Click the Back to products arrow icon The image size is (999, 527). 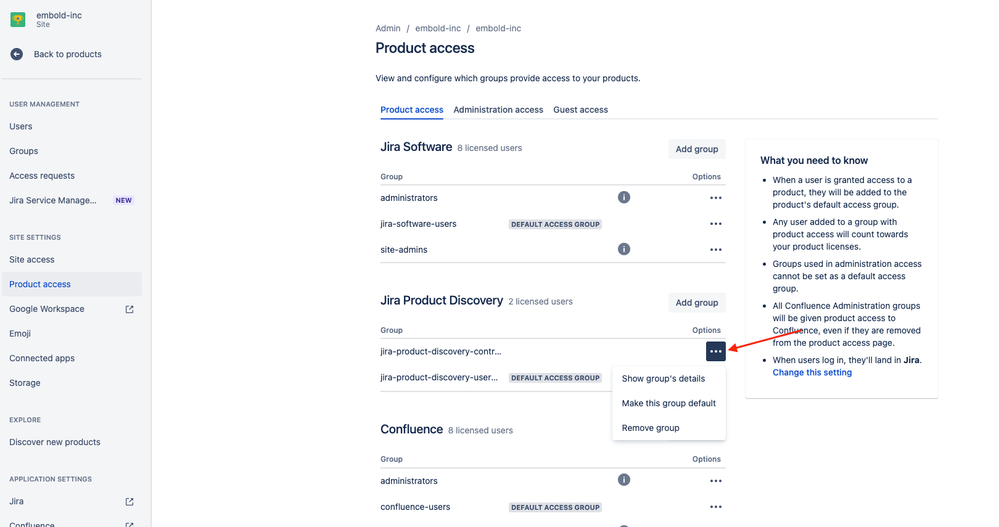pos(17,54)
